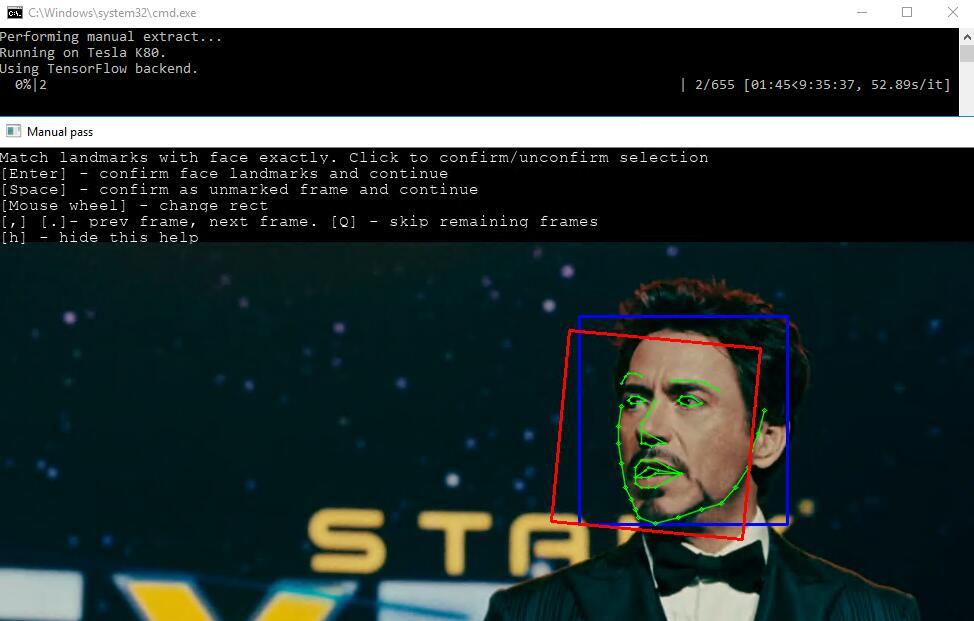Click the C:\Windows\system32\cmd.exe title text
The height and width of the screenshot is (621, 974).
tap(112, 12)
